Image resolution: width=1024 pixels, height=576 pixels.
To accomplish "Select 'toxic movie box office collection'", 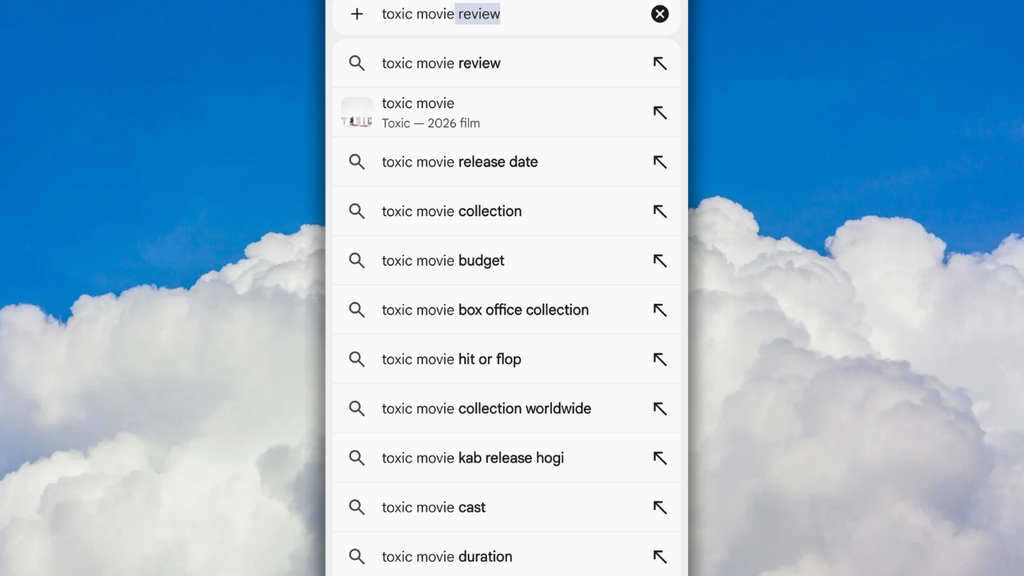I will [x=506, y=310].
